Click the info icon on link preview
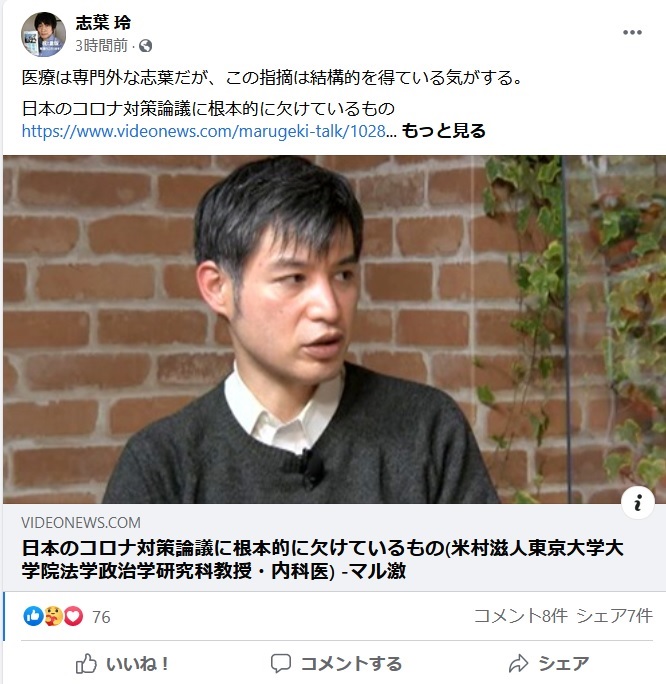 tap(637, 503)
